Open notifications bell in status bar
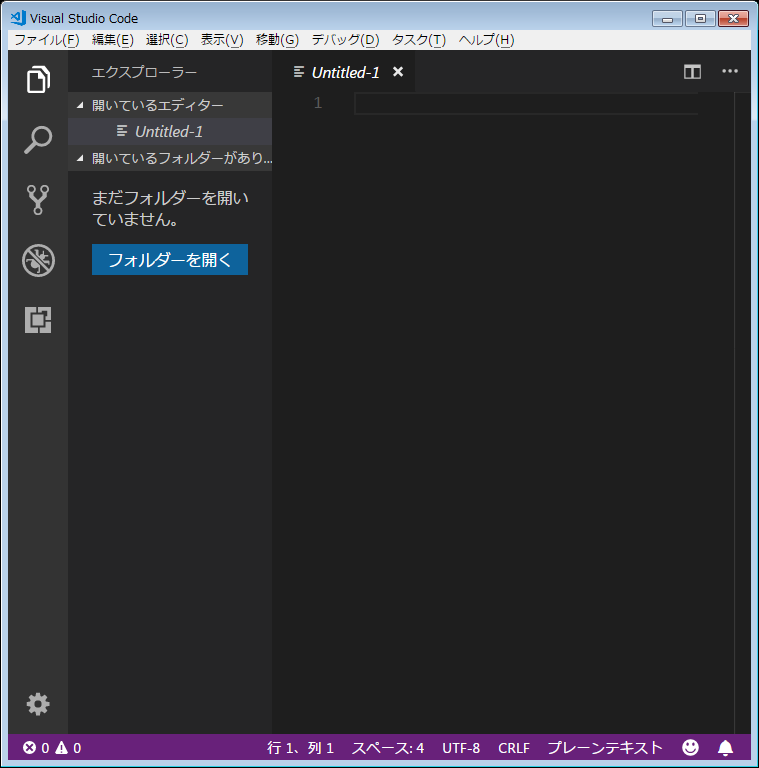 [x=725, y=748]
